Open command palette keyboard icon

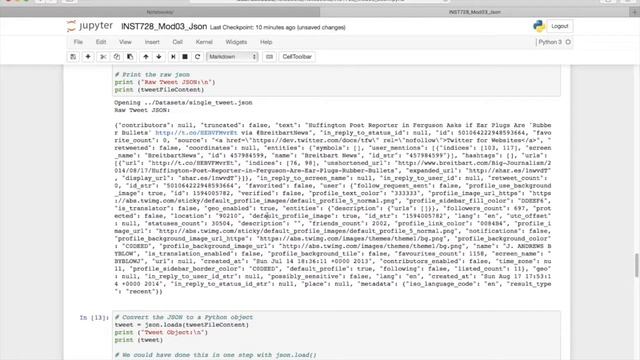[x=269, y=57]
